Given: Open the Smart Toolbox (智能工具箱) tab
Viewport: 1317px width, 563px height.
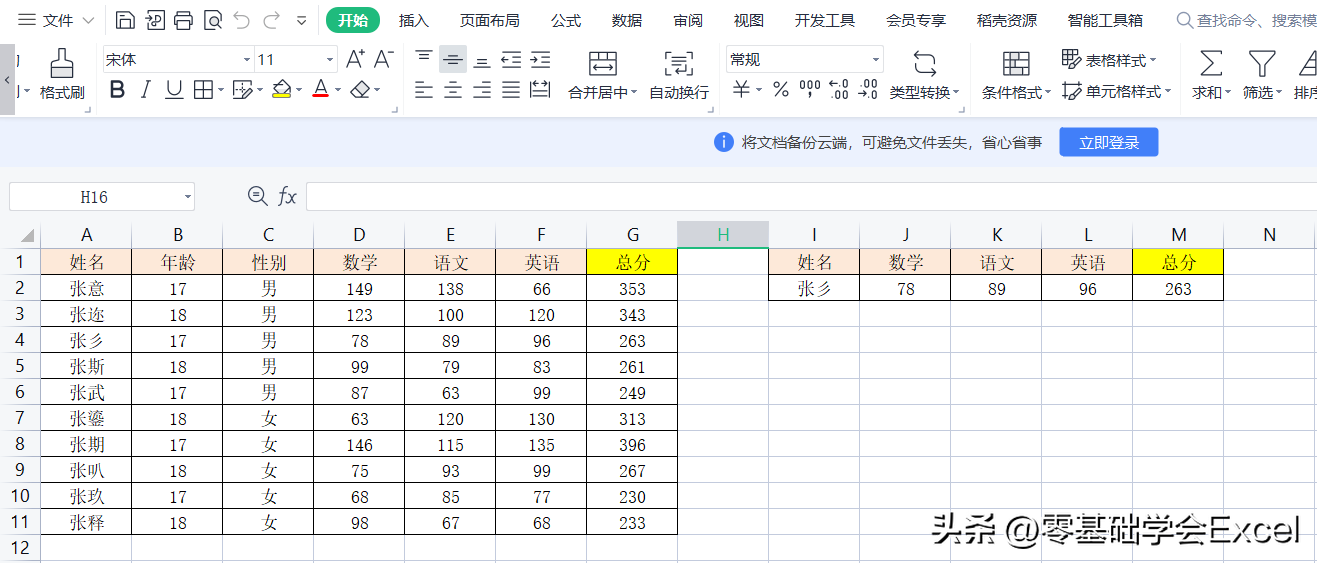Looking at the screenshot, I should 1105,20.
